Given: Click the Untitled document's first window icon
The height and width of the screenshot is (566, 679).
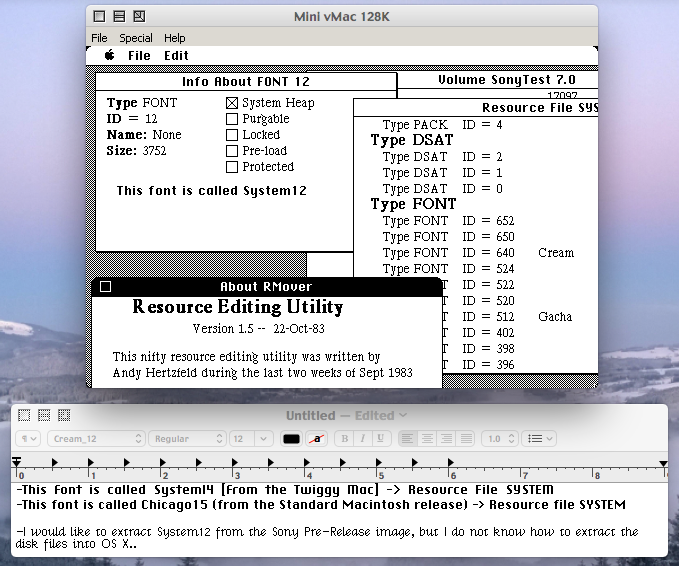Looking at the screenshot, I should tap(24, 416).
